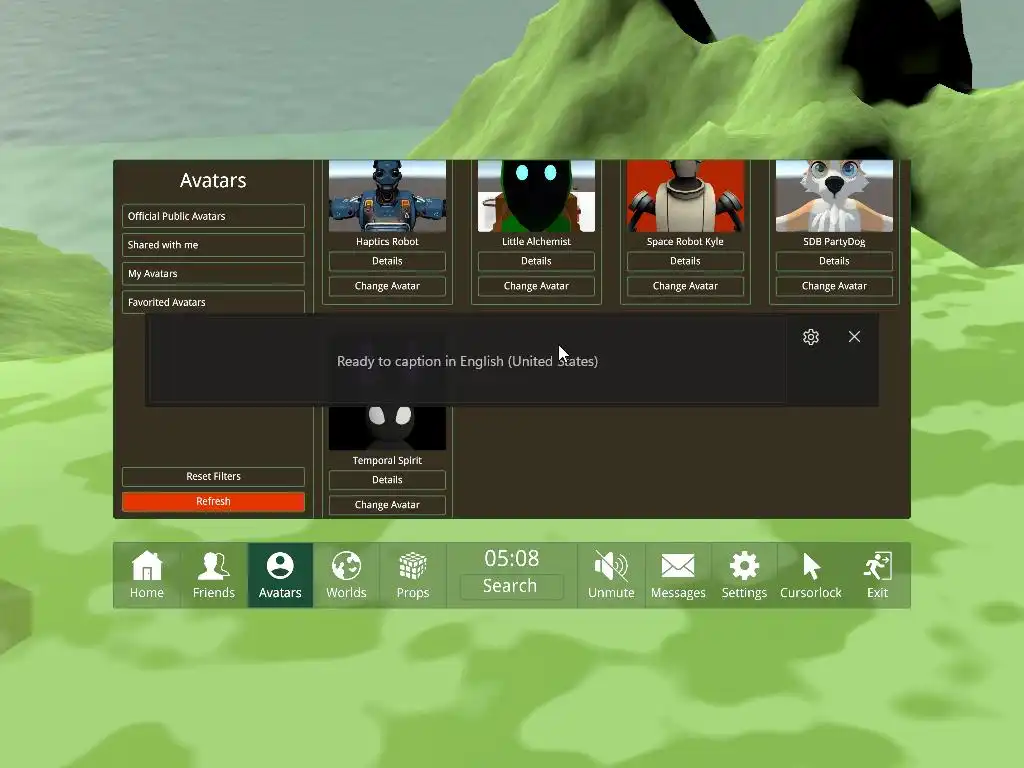Click the 05:08 clock display
Viewport: 1024px width, 768px height.
coord(511,558)
